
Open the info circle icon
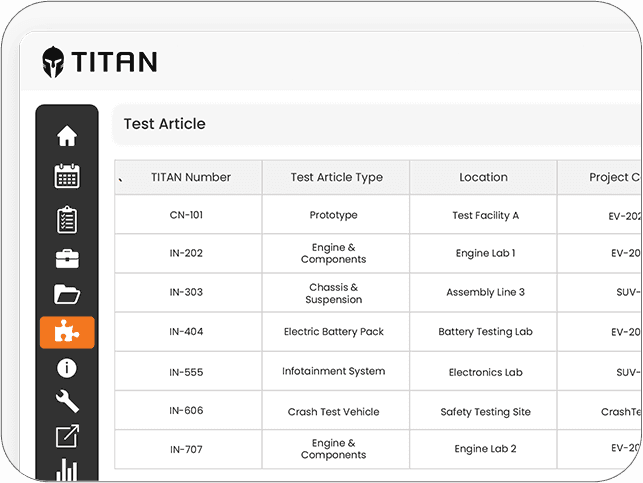point(66,368)
